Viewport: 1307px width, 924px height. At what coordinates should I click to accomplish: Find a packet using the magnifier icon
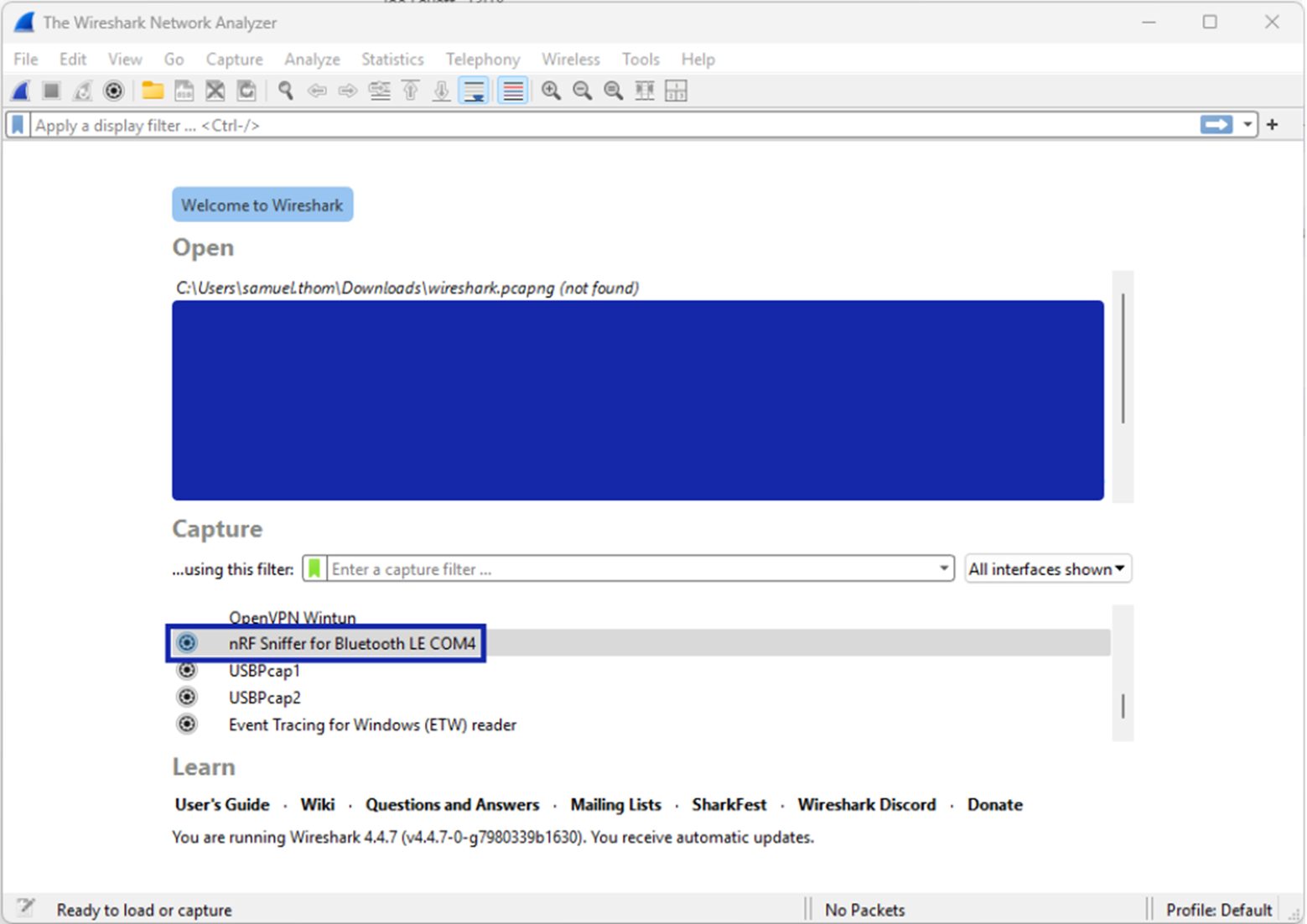[286, 91]
